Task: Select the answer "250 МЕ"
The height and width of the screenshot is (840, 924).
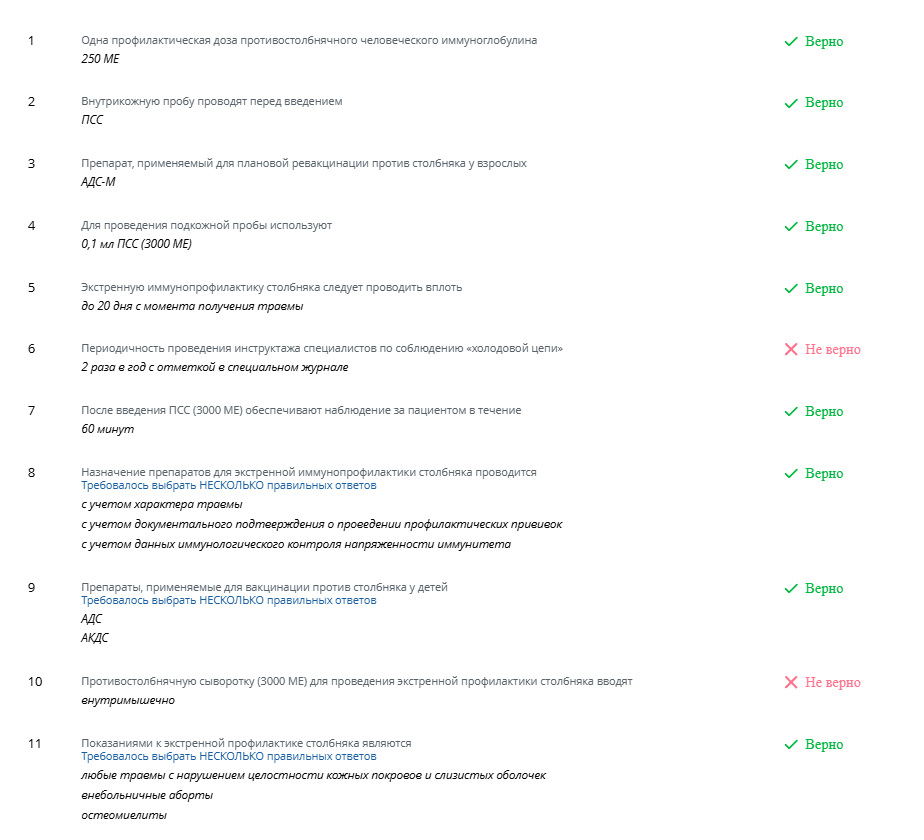Action: [100, 59]
